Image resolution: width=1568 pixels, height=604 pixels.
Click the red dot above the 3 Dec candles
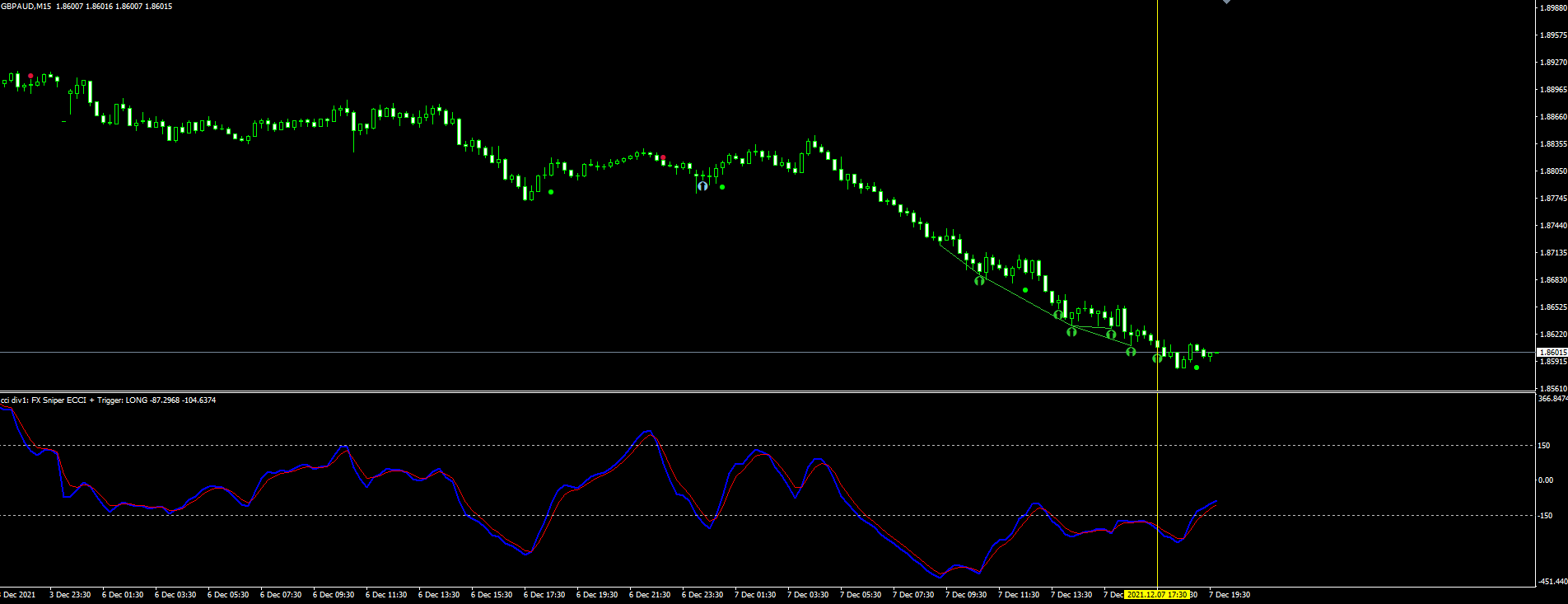(30, 76)
